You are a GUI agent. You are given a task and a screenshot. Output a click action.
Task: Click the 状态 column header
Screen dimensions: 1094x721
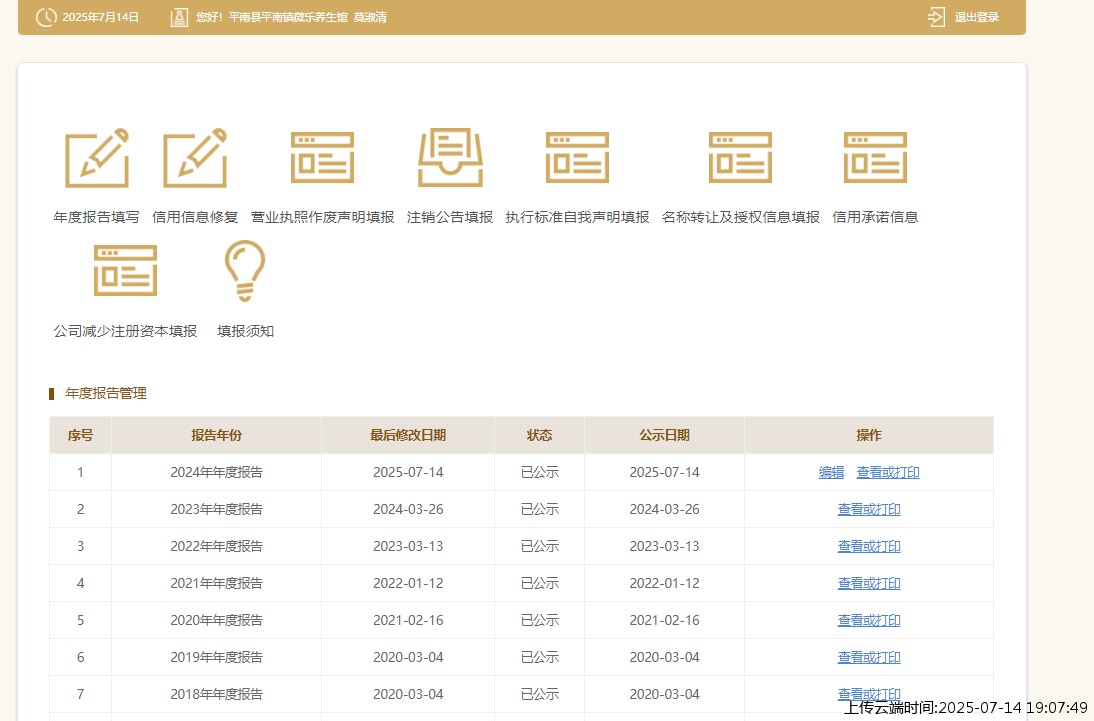539,435
